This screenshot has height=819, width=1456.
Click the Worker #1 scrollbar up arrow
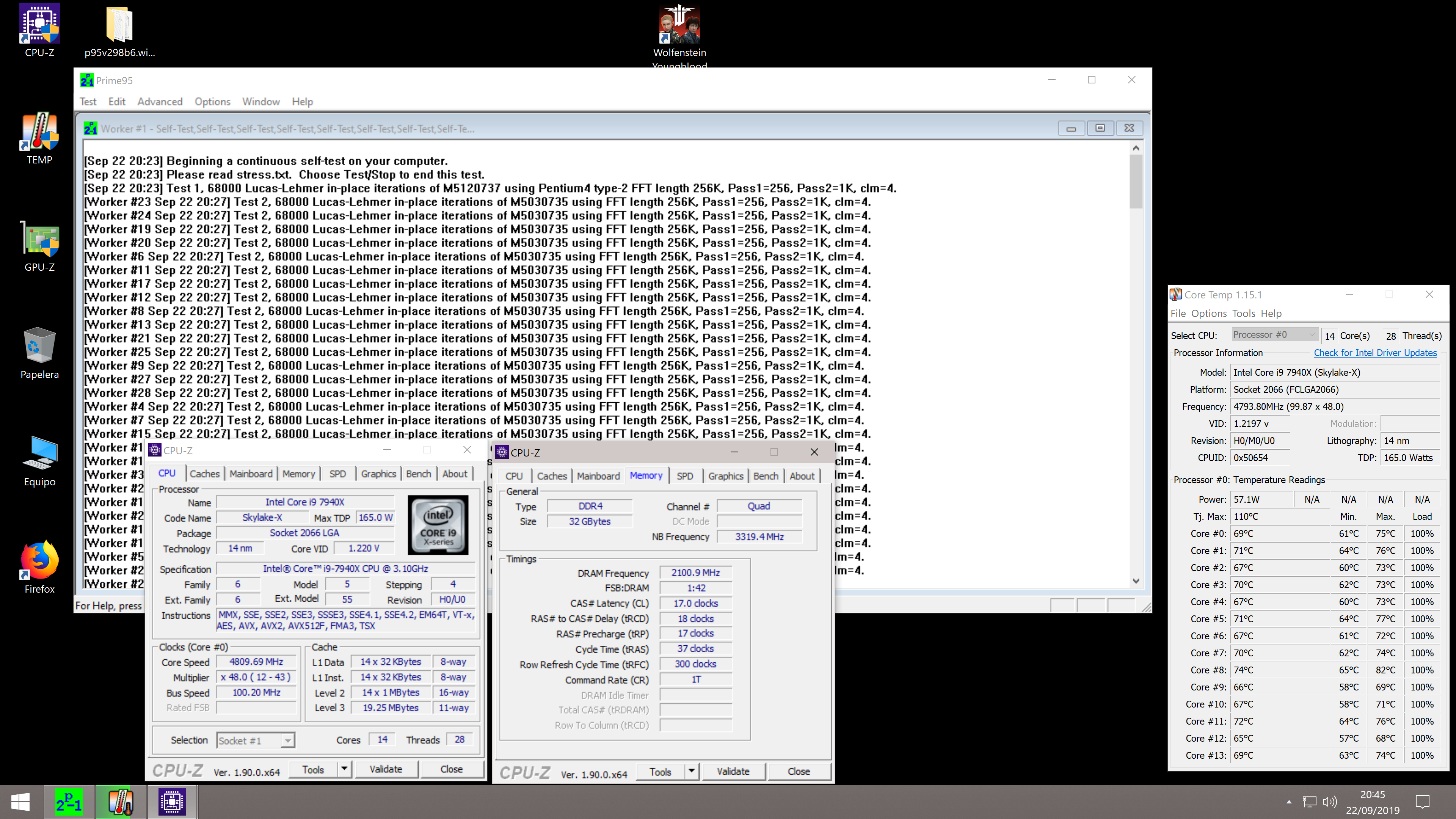pyautogui.click(x=1136, y=148)
